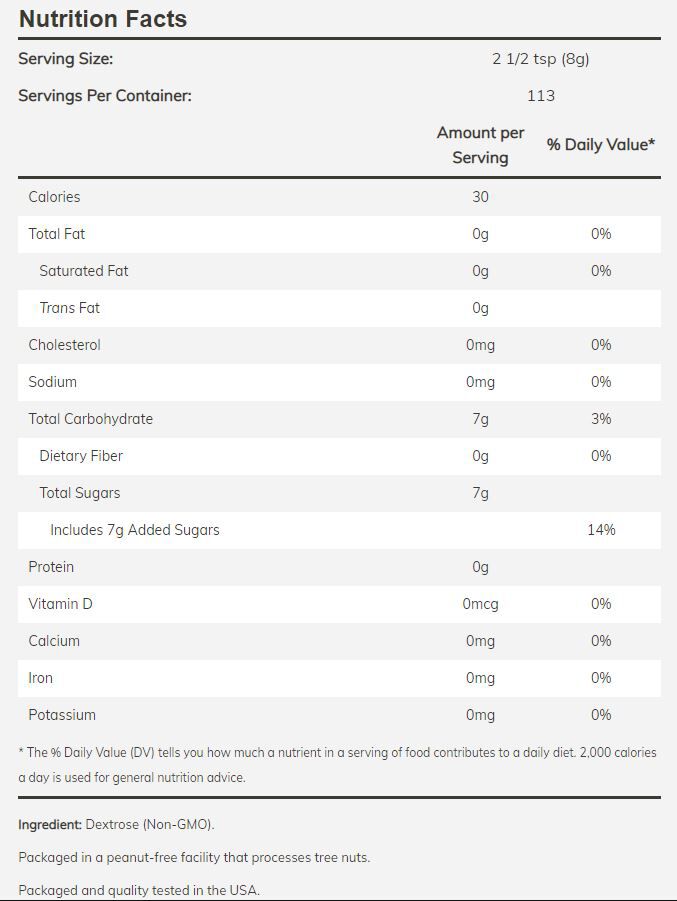Click the Saturated Fat row label
Image resolution: width=677 pixels, height=901 pixels.
[x=84, y=271]
